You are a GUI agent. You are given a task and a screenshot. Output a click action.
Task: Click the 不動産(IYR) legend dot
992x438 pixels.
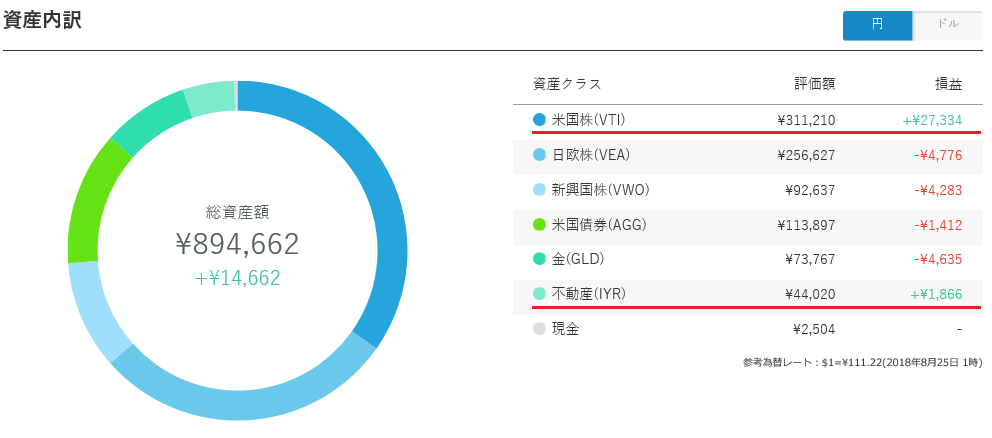[x=539, y=294]
